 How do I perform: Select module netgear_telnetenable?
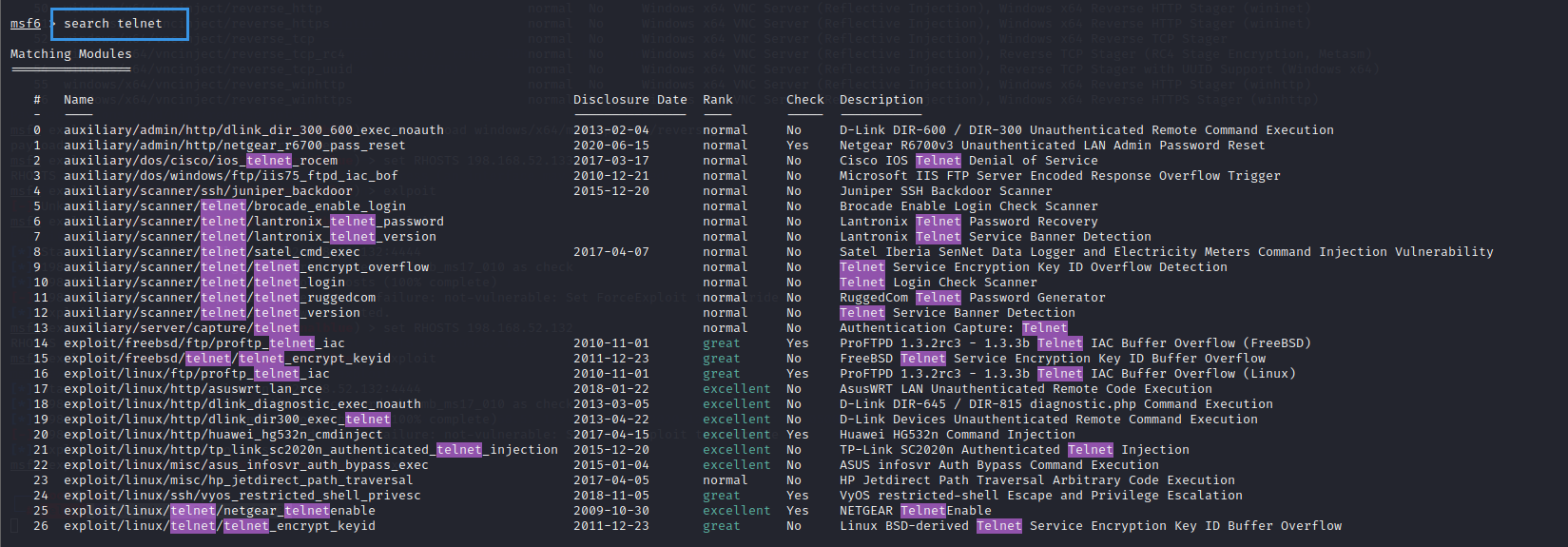220,511
